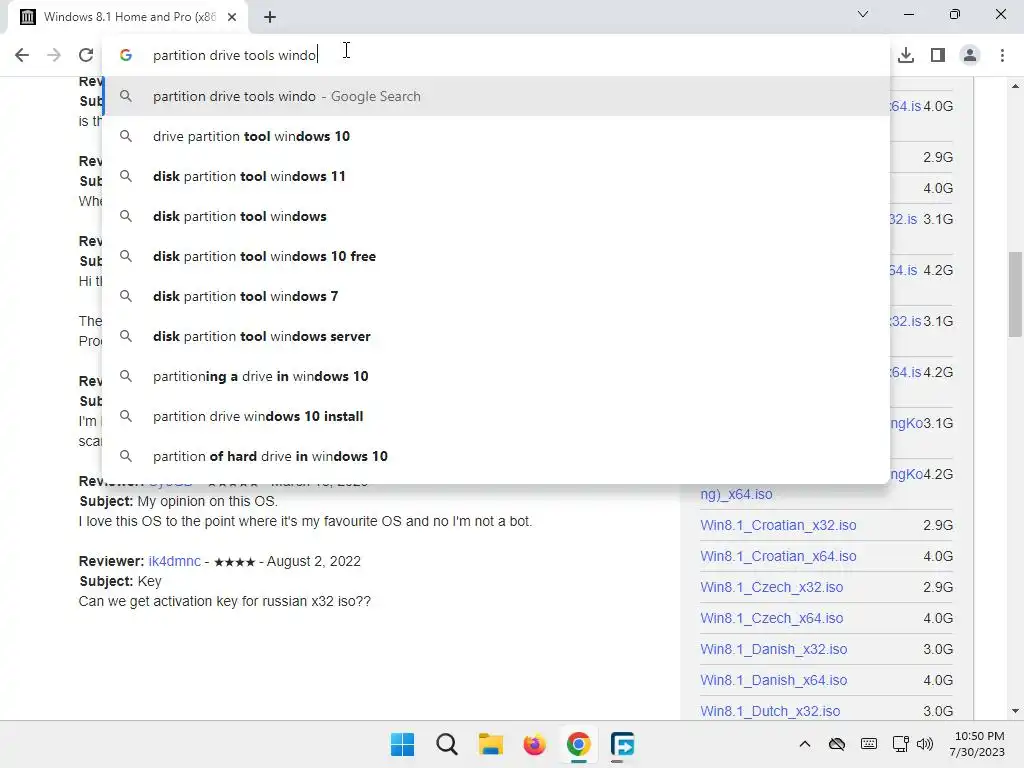1024x768 pixels.
Task: Go forward to the next page
Action: click(54, 55)
